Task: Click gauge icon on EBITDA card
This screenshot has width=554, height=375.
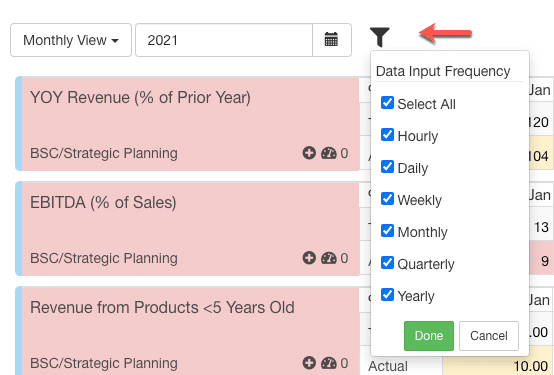Action: (x=329, y=258)
